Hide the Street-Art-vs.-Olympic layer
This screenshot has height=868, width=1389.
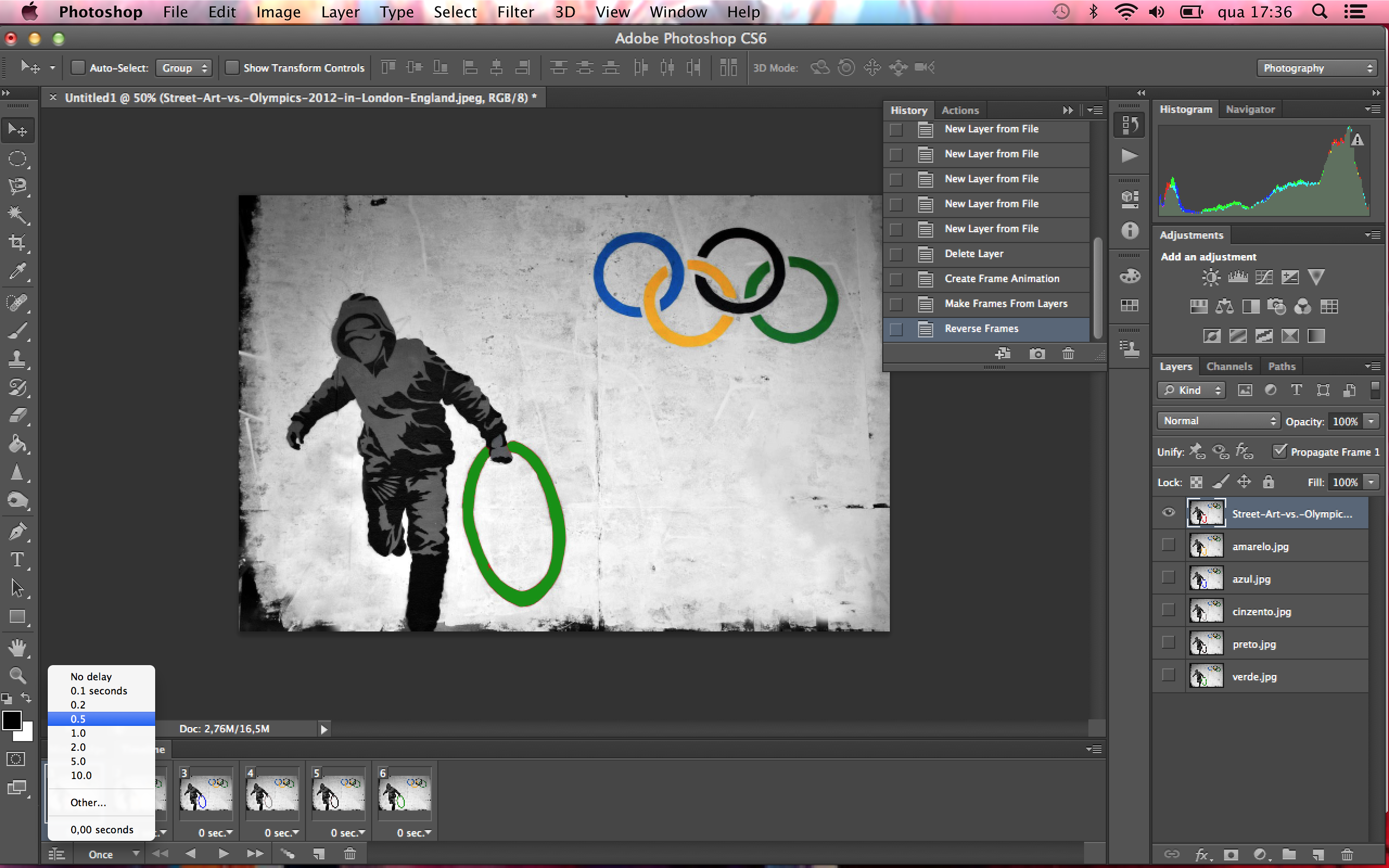coord(1168,513)
